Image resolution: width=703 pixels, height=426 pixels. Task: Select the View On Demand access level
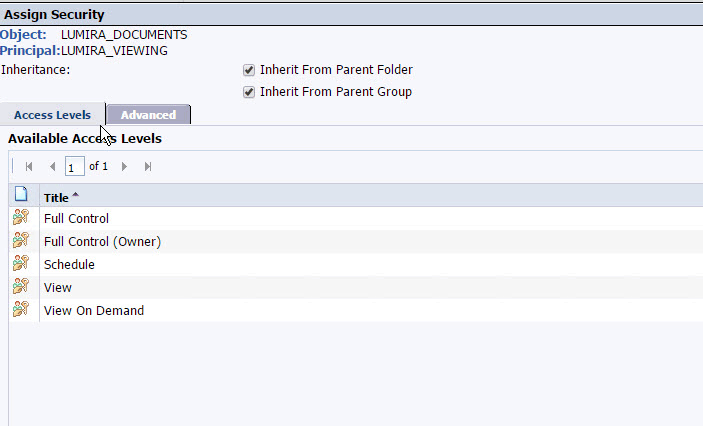click(94, 310)
